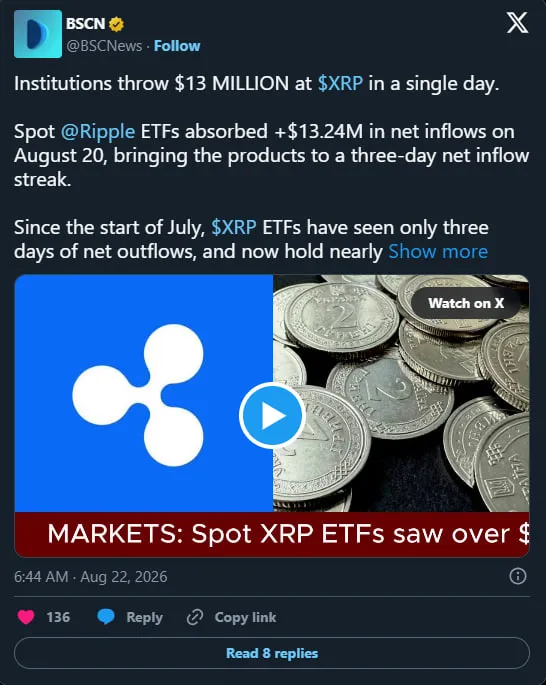Click the gold verified badge
The width and height of the screenshot is (546, 685).
point(116,24)
